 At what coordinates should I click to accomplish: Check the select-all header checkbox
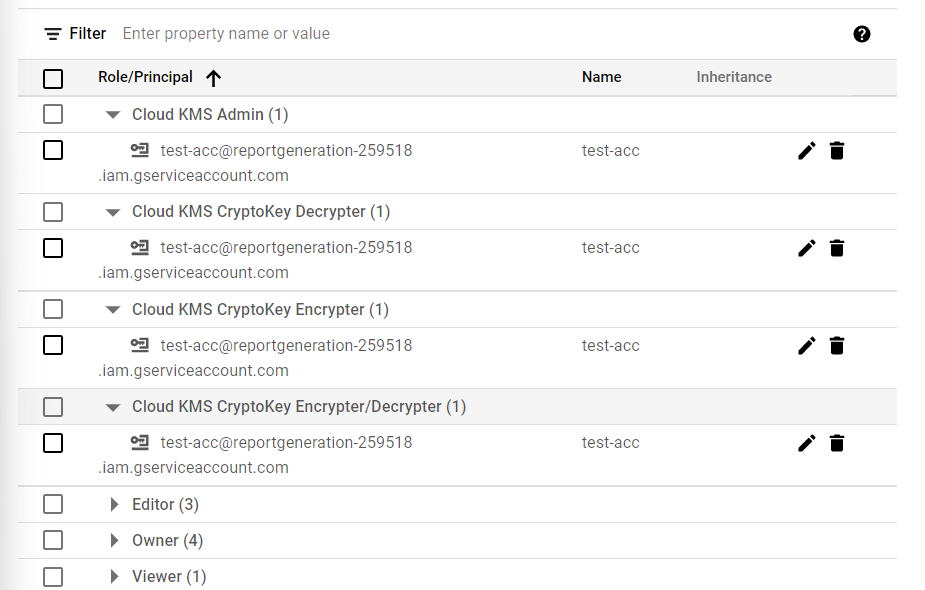53,78
